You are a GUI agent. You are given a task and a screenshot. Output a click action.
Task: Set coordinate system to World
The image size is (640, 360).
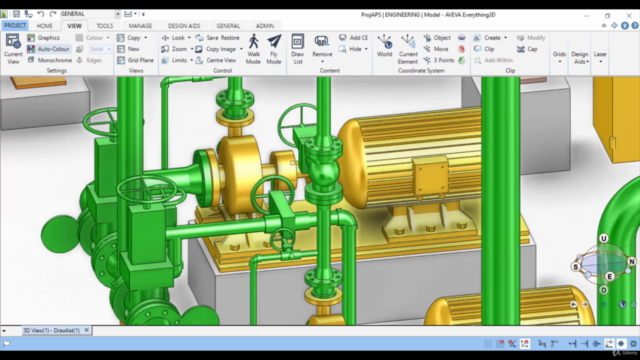384,46
